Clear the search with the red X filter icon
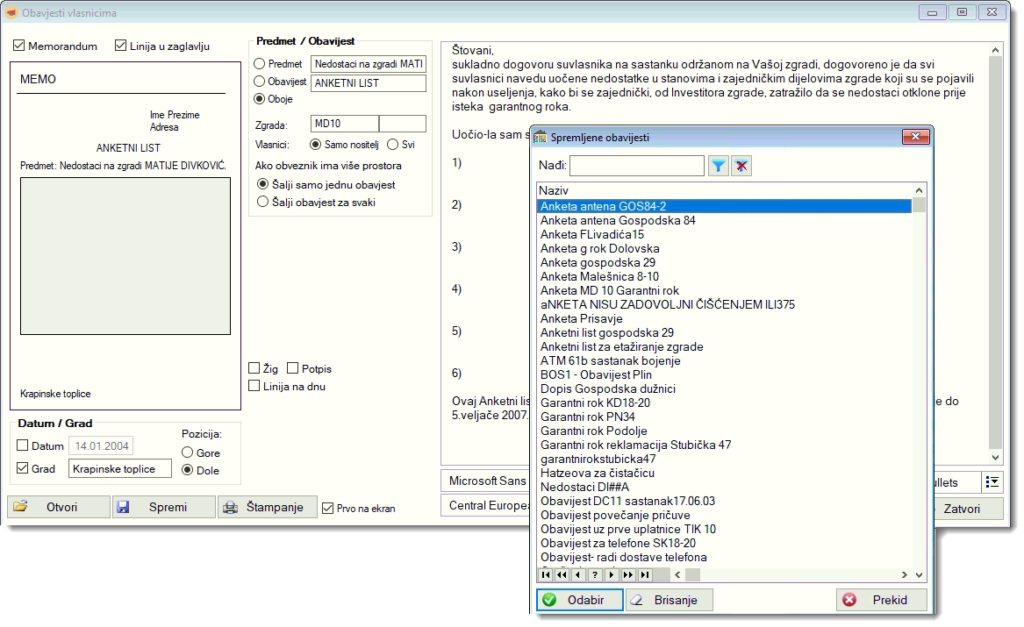The width and height of the screenshot is (1024, 627). coord(741,166)
